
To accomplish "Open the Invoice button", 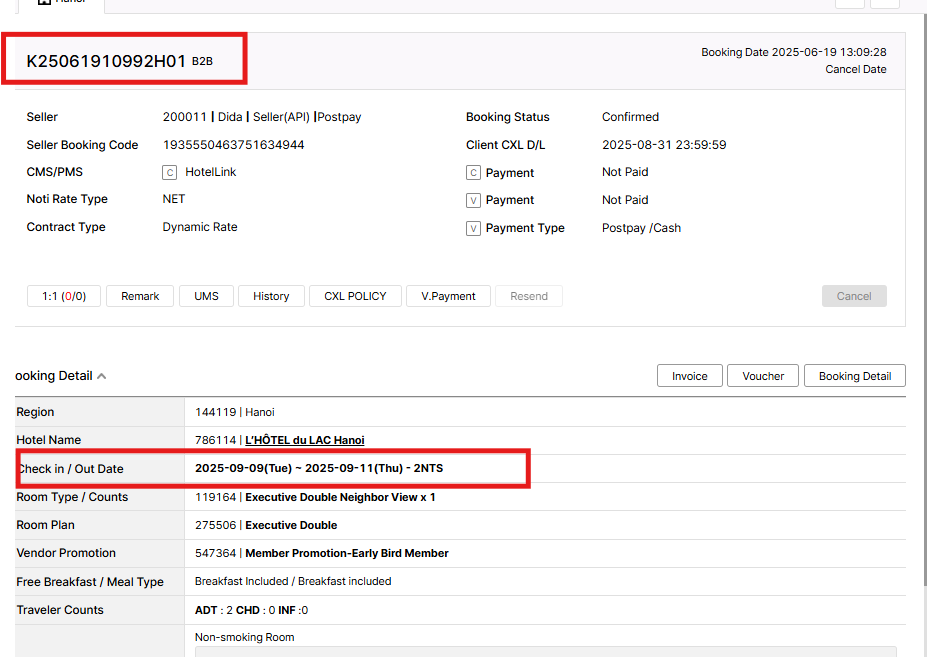I will [x=689, y=376].
